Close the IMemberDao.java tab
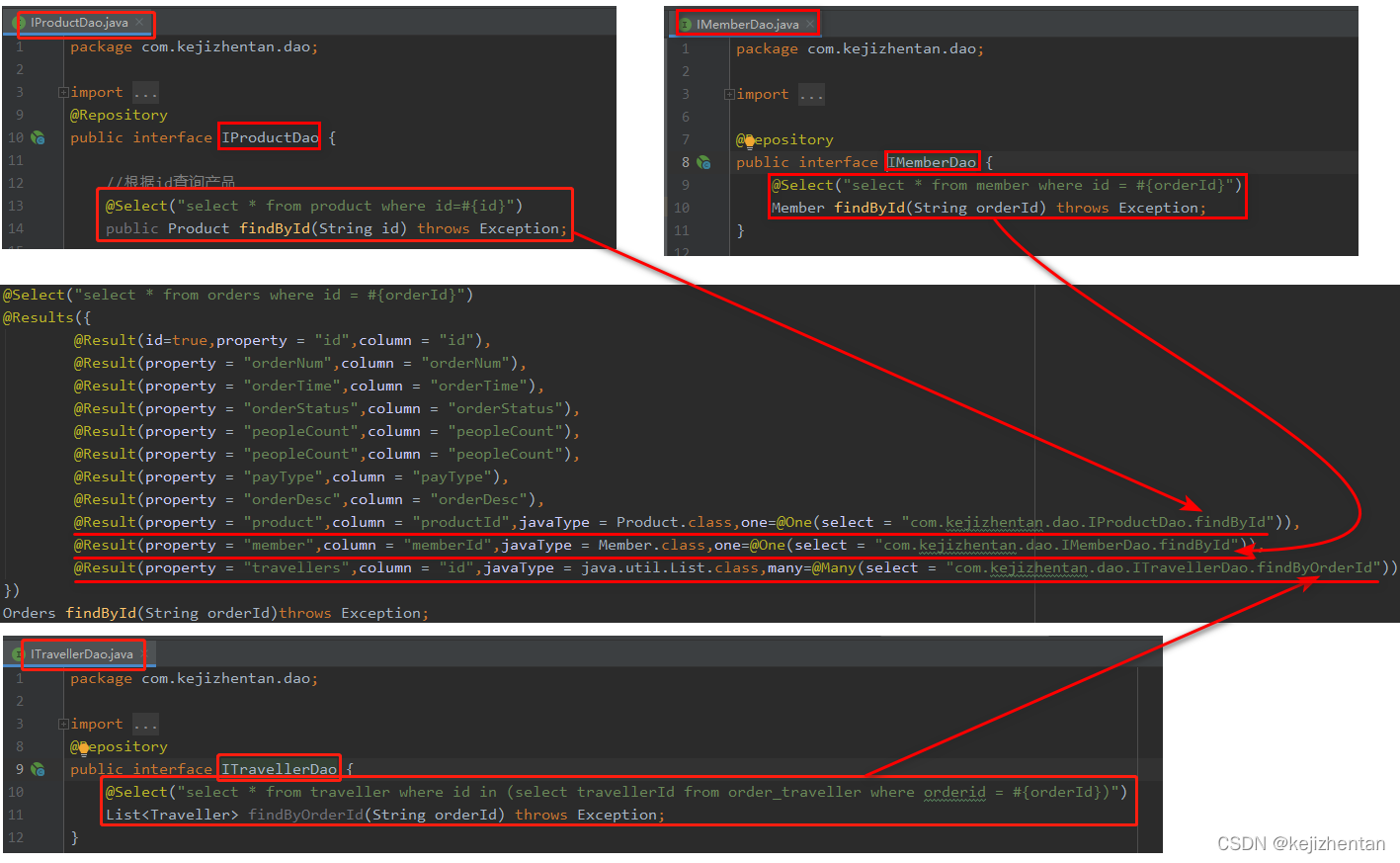This screenshot has height=863, width=1400. click(x=810, y=24)
